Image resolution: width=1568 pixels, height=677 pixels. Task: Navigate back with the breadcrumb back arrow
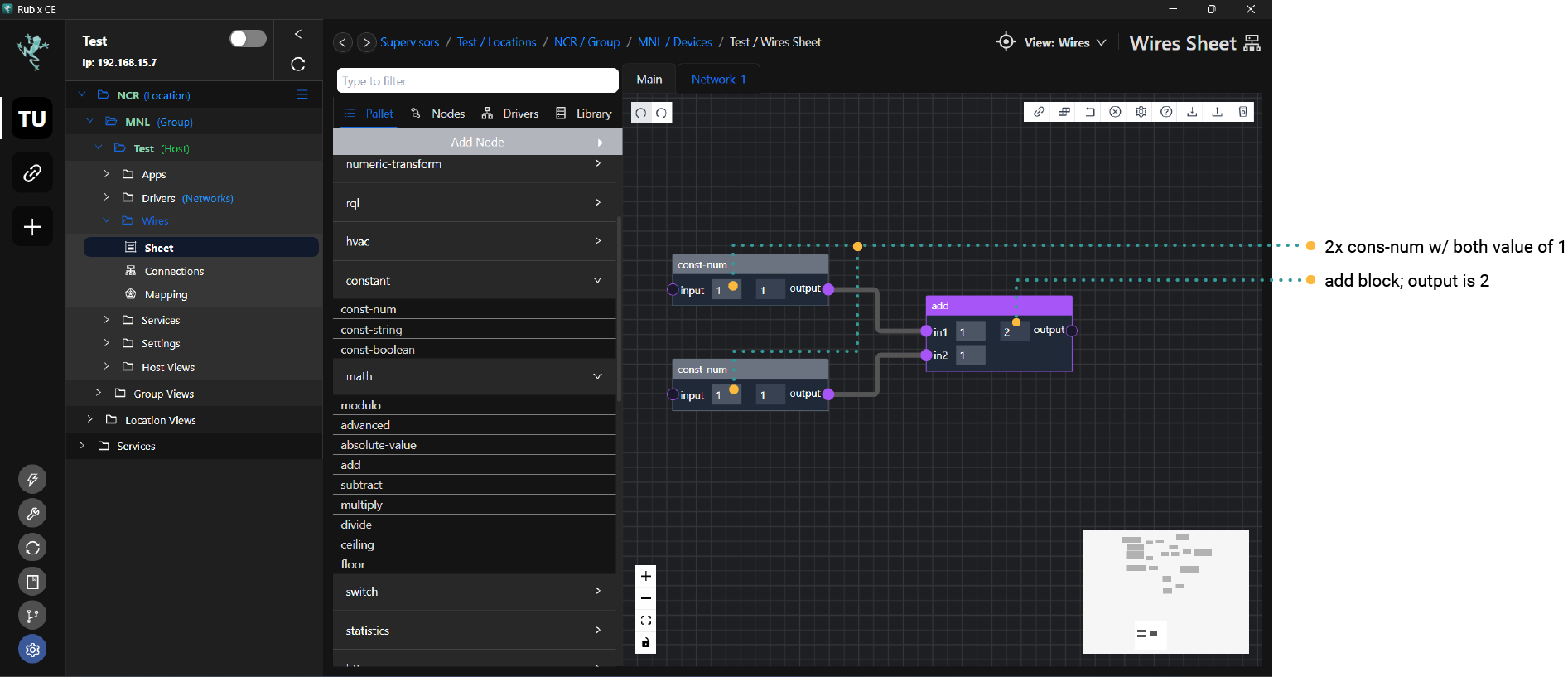(343, 42)
